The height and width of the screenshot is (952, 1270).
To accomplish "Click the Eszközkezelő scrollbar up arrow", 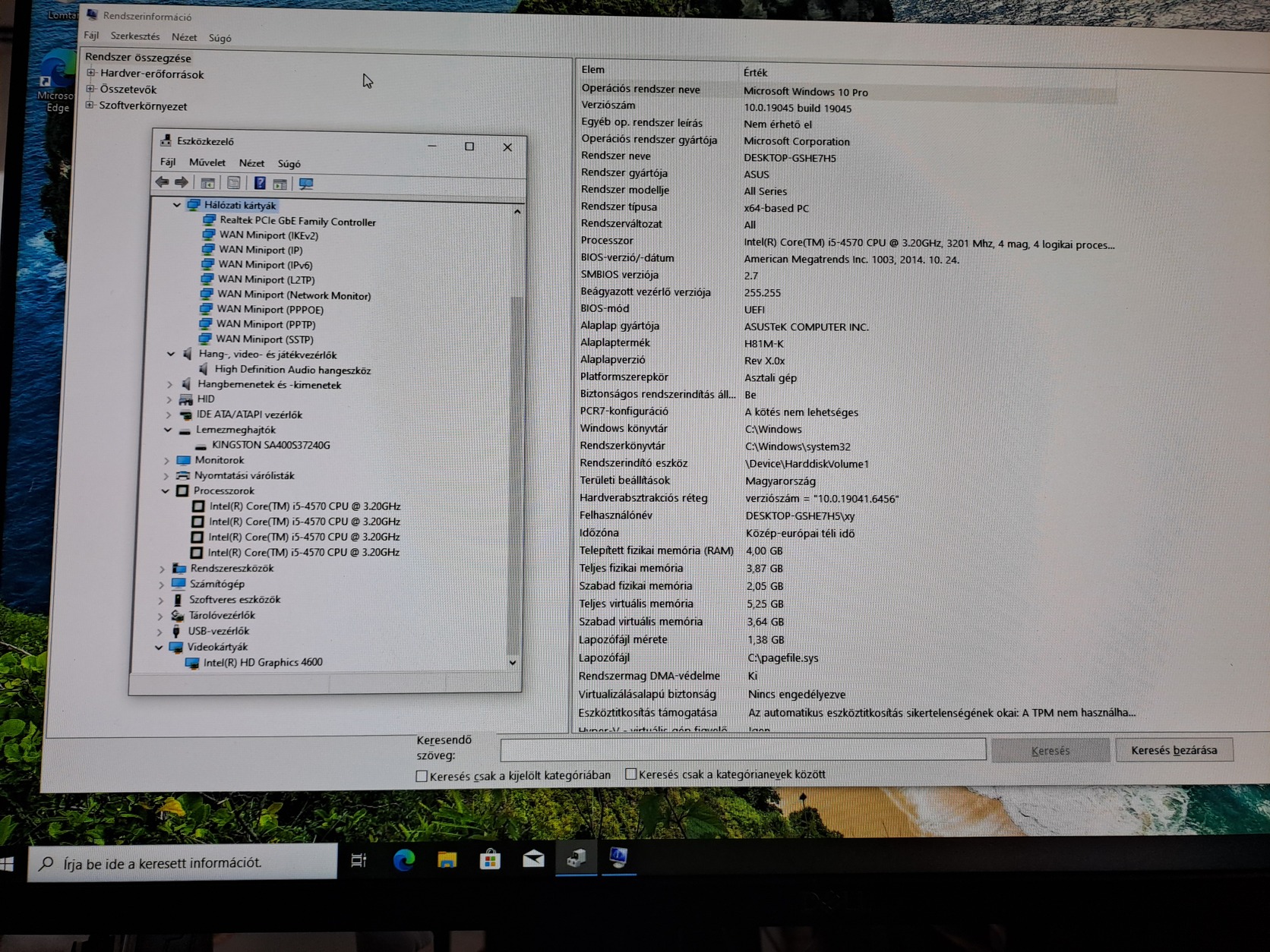I will 517,212.
